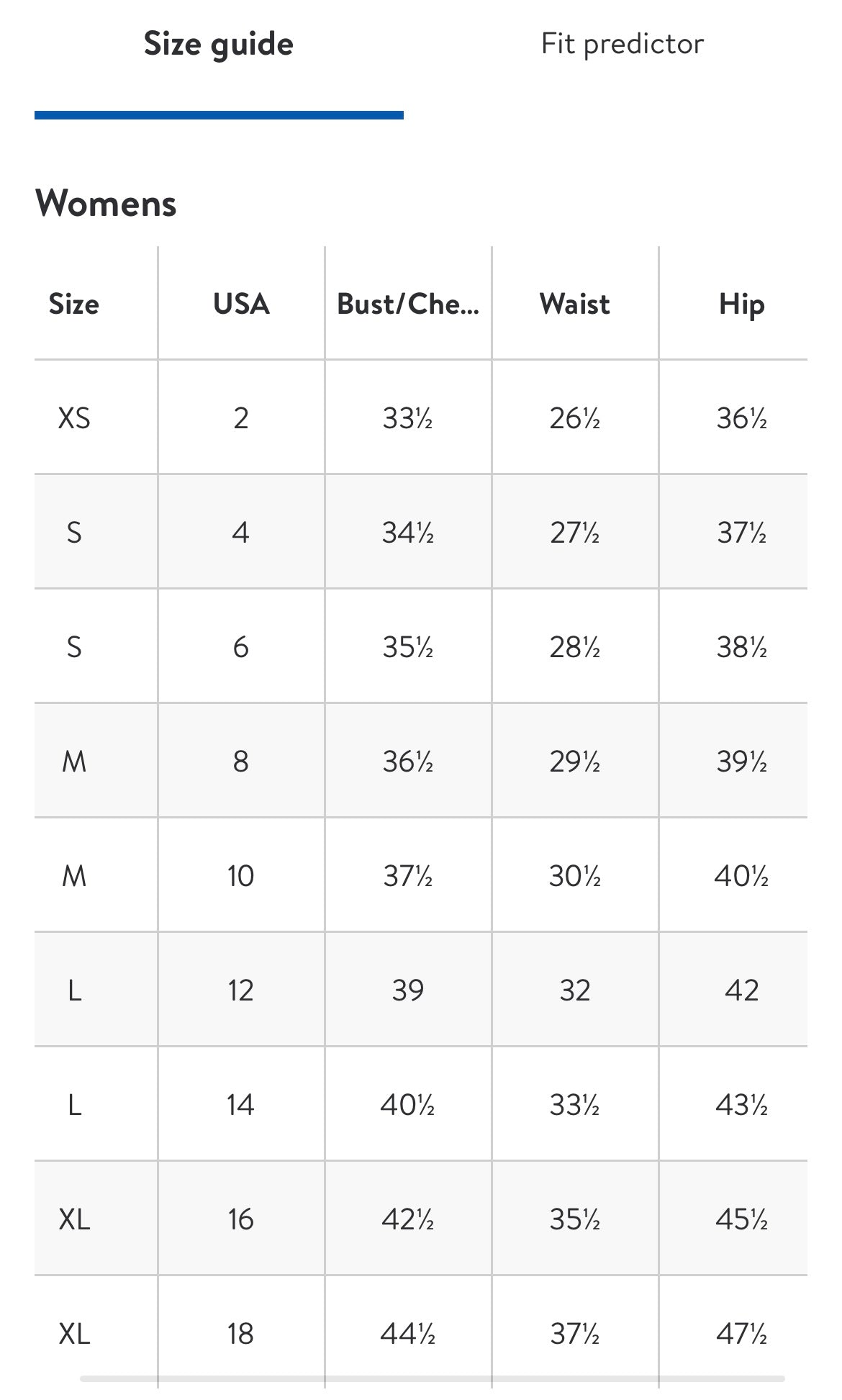This screenshot has width=842, height=1400.
Task: Click the M label in USA 8 row
Action: (74, 762)
